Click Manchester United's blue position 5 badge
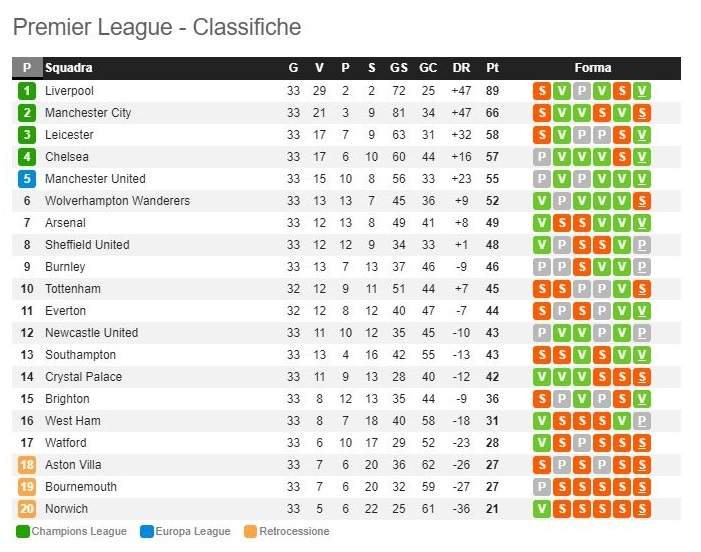This screenshot has width=701, height=552. [x=27, y=179]
